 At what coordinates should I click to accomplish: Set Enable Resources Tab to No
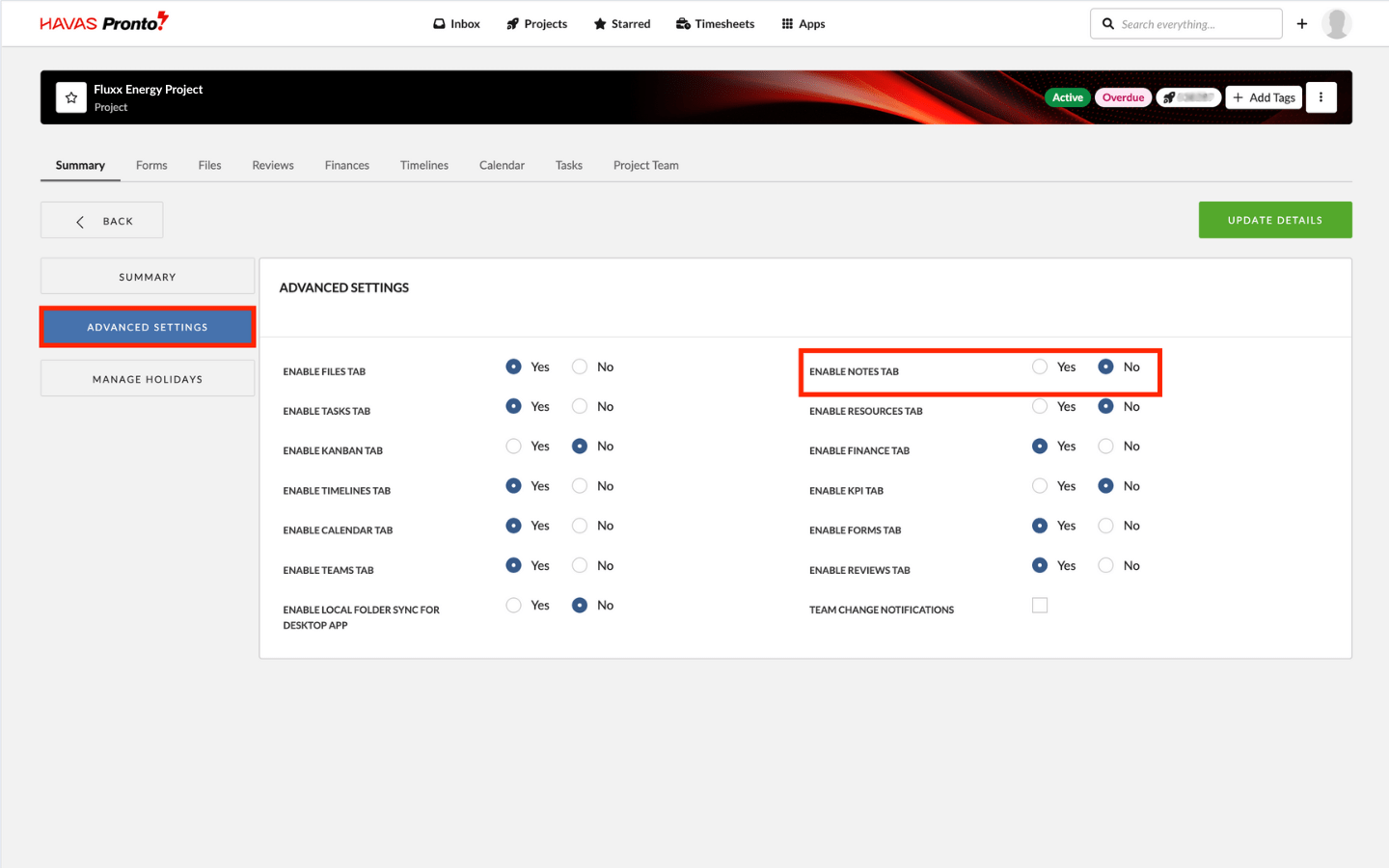coord(1106,406)
